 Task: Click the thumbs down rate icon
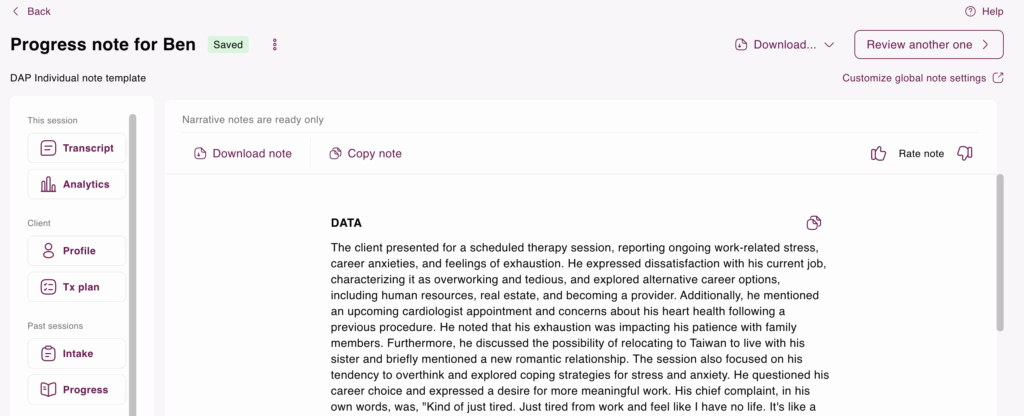pos(964,153)
